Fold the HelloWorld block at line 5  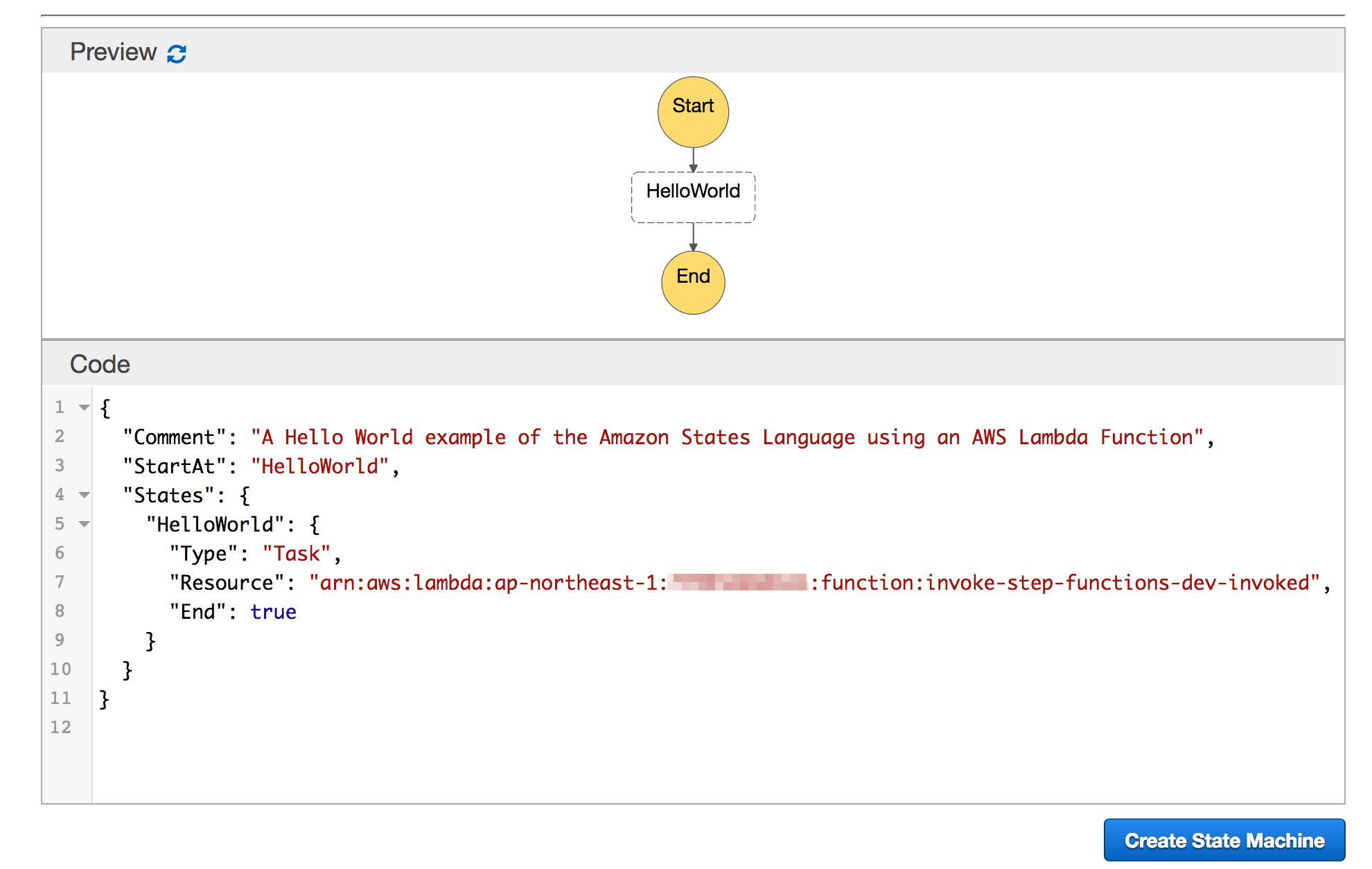coord(84,524)
